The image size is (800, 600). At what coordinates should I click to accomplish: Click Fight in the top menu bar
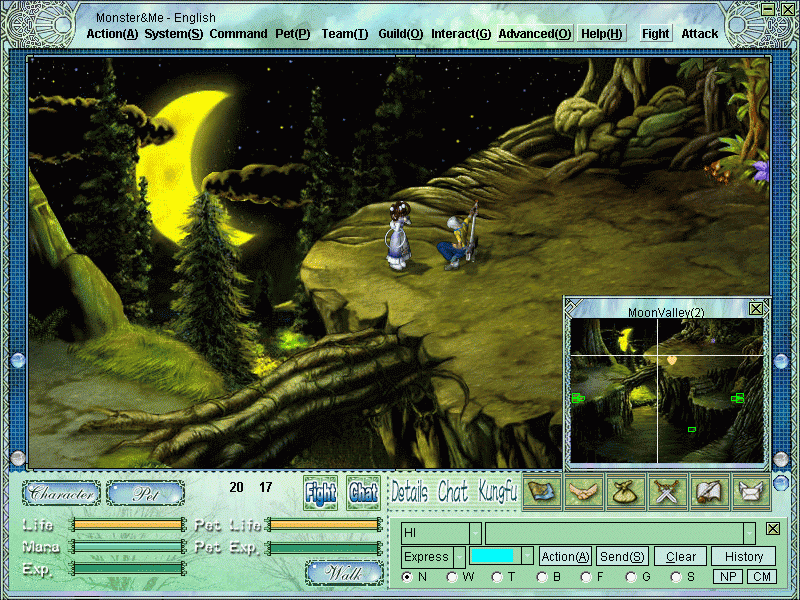click(656, 34)
